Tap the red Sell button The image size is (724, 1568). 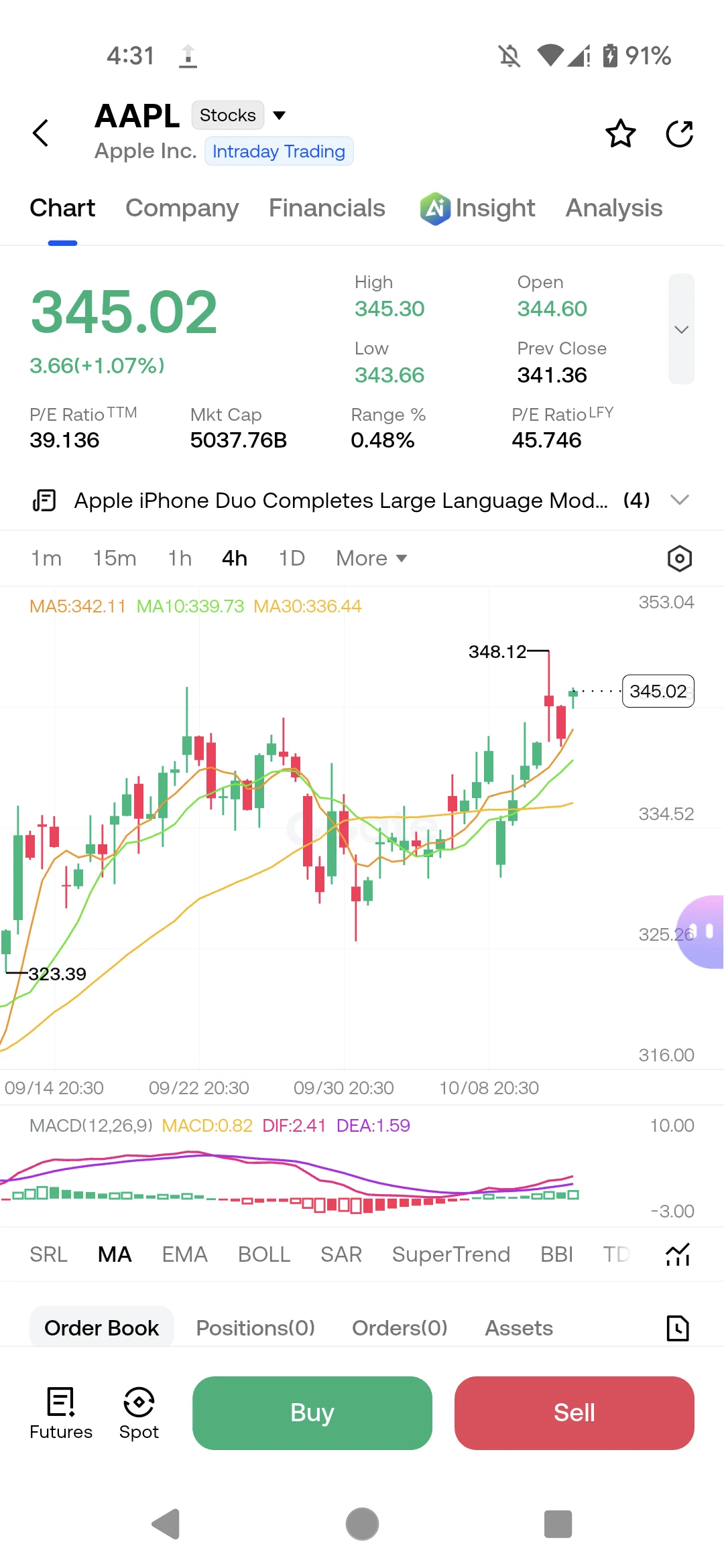point(575,1413)
